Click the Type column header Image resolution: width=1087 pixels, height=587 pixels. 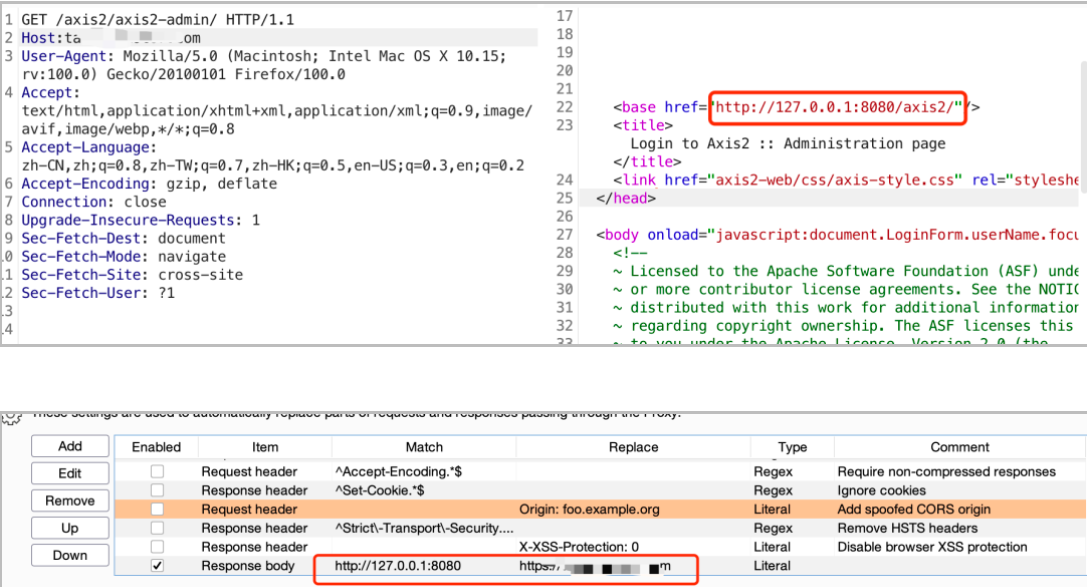coord(792,447)
